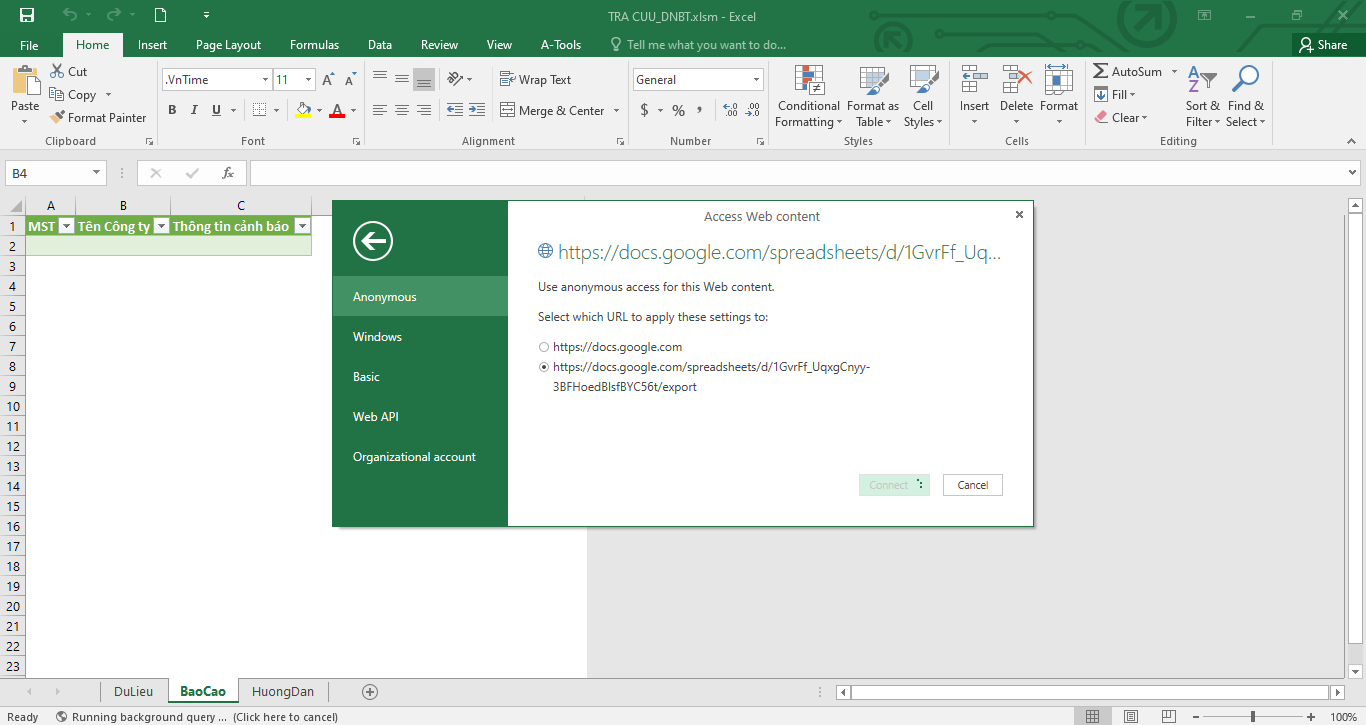The image size is (1366, 725).
Task: Open the font size dropdown showing 11
Action: 308,80
